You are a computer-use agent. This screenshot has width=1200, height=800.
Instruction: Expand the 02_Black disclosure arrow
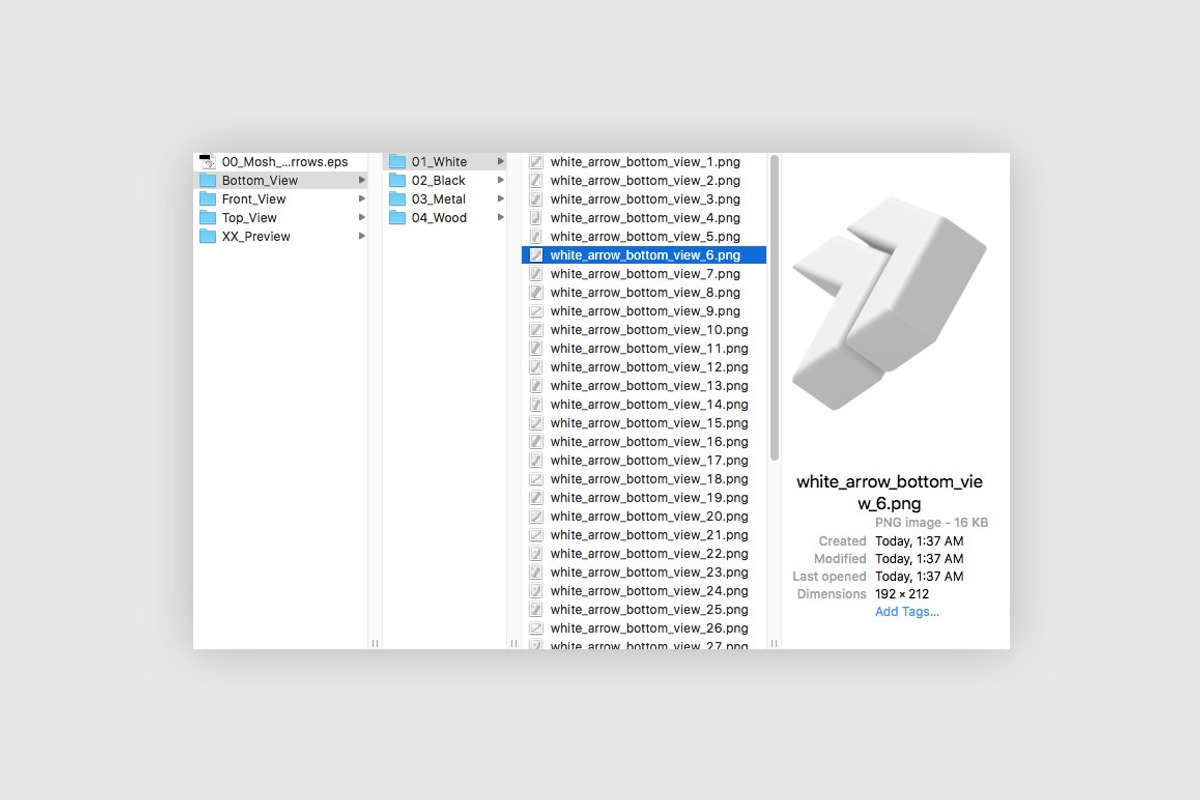tap(501, 181)
